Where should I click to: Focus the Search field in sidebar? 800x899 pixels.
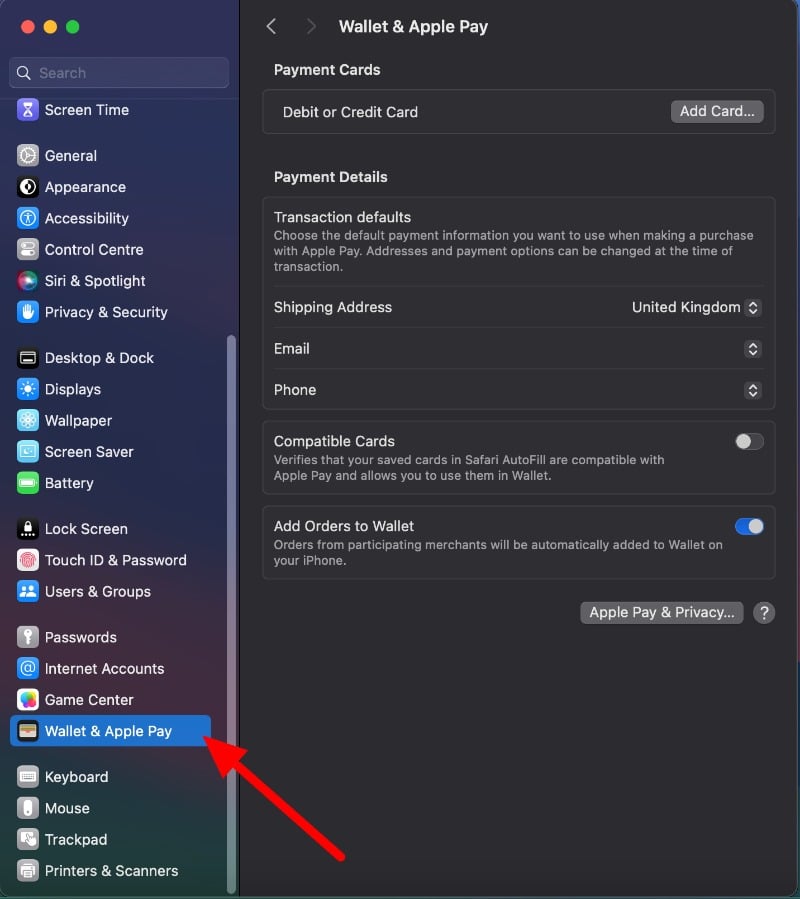click(119, 73)
